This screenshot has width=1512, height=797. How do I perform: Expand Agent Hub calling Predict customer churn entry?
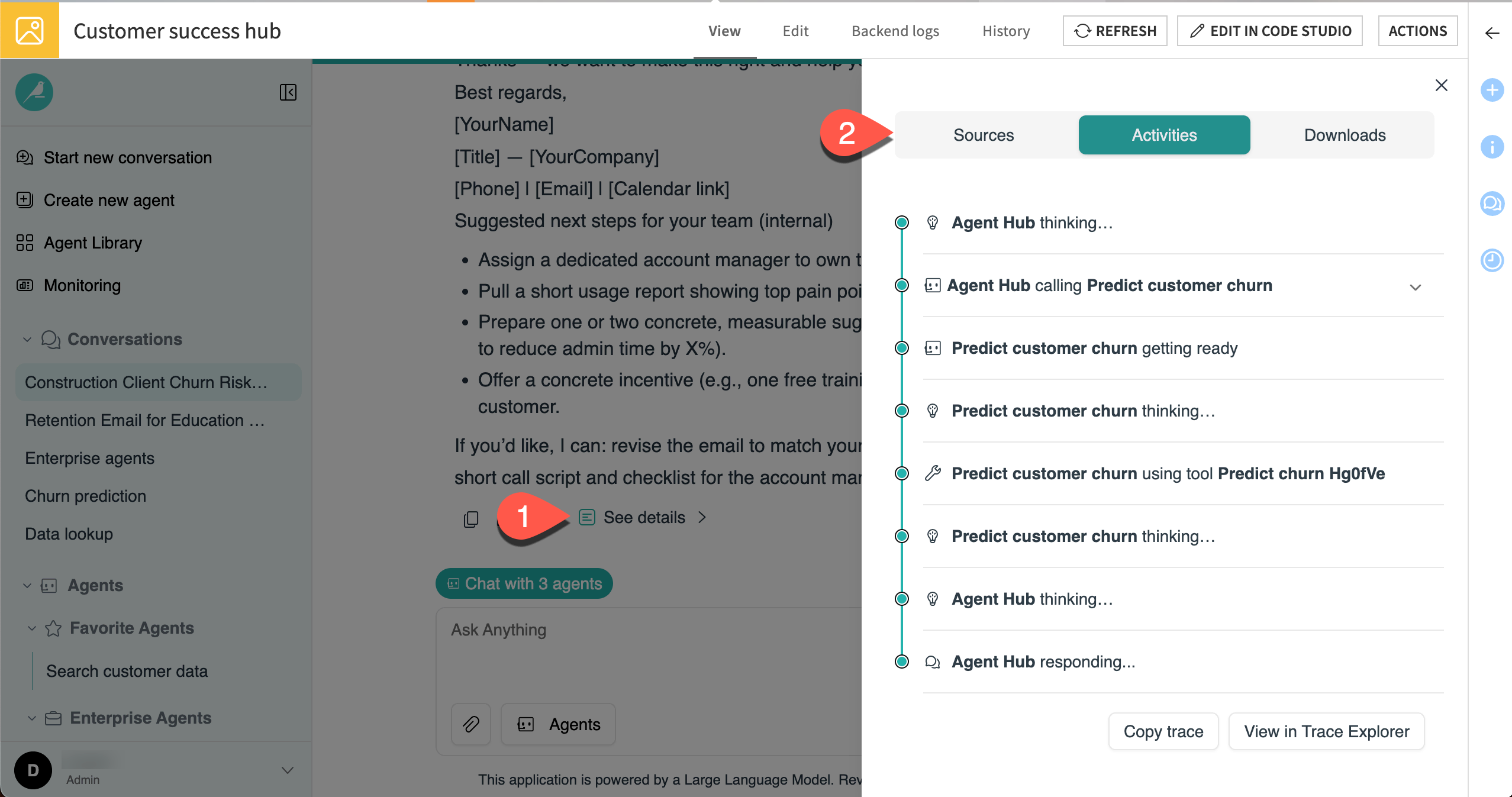pyautogui.click(x=1415, y=288)
